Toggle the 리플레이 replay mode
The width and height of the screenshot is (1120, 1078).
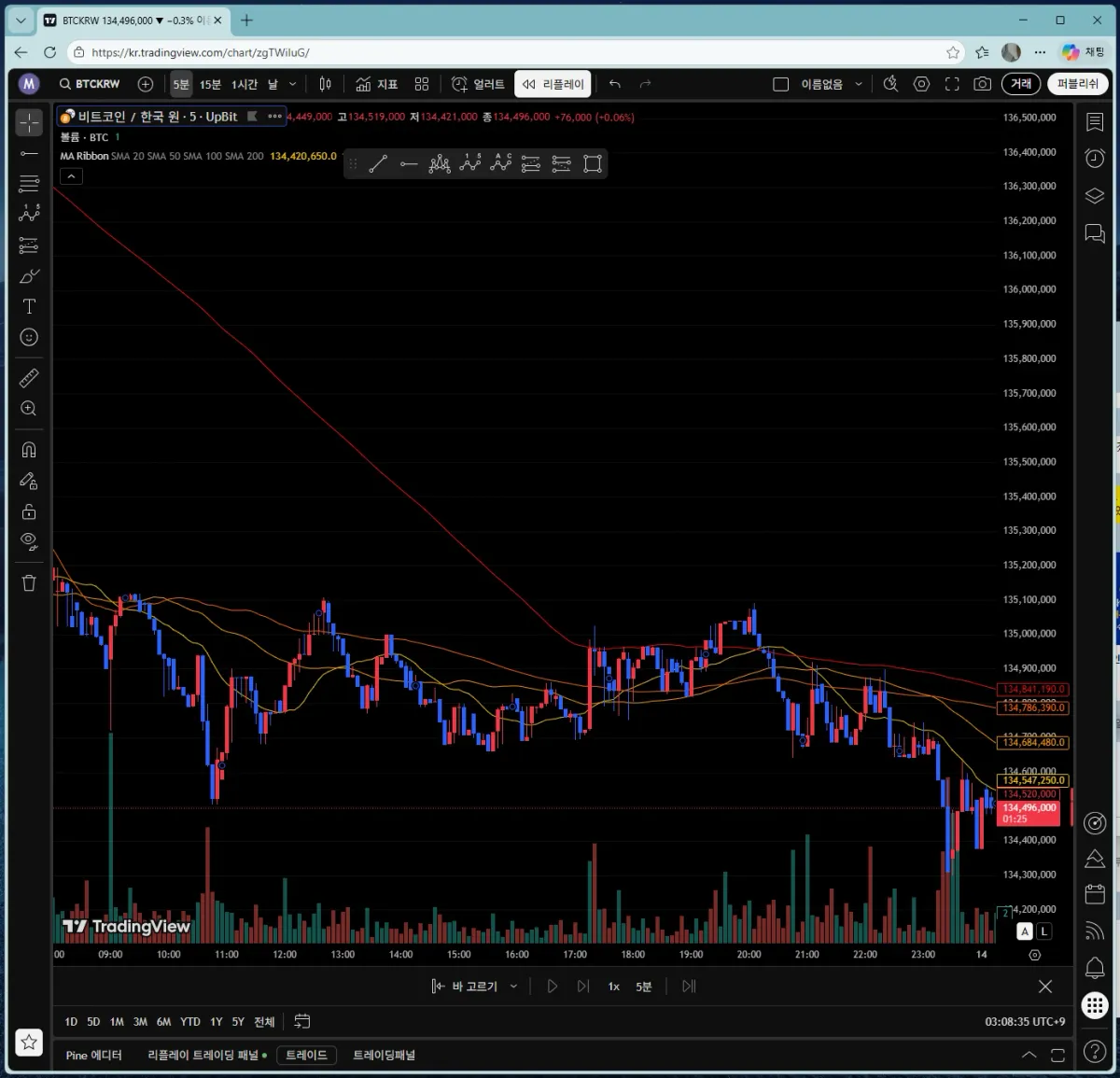(553, 84)
